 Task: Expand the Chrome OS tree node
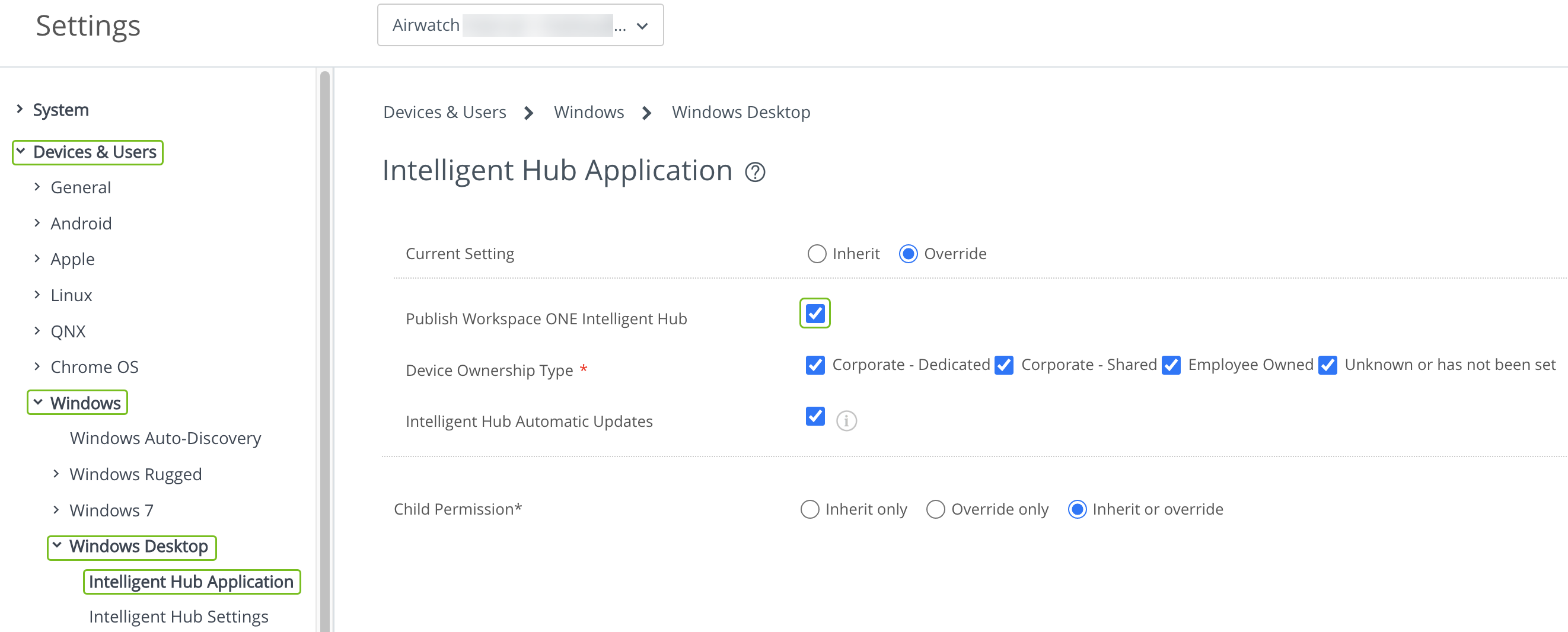[x=37, y=366]
